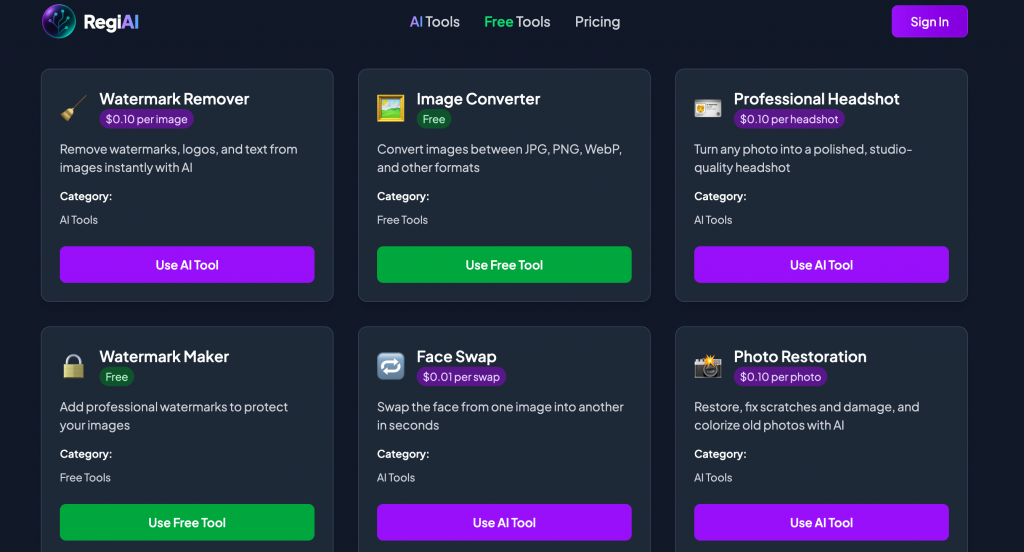Click the Face Swap title
1024x552 pixels.
pyautogui.click(x=456, y=357)
